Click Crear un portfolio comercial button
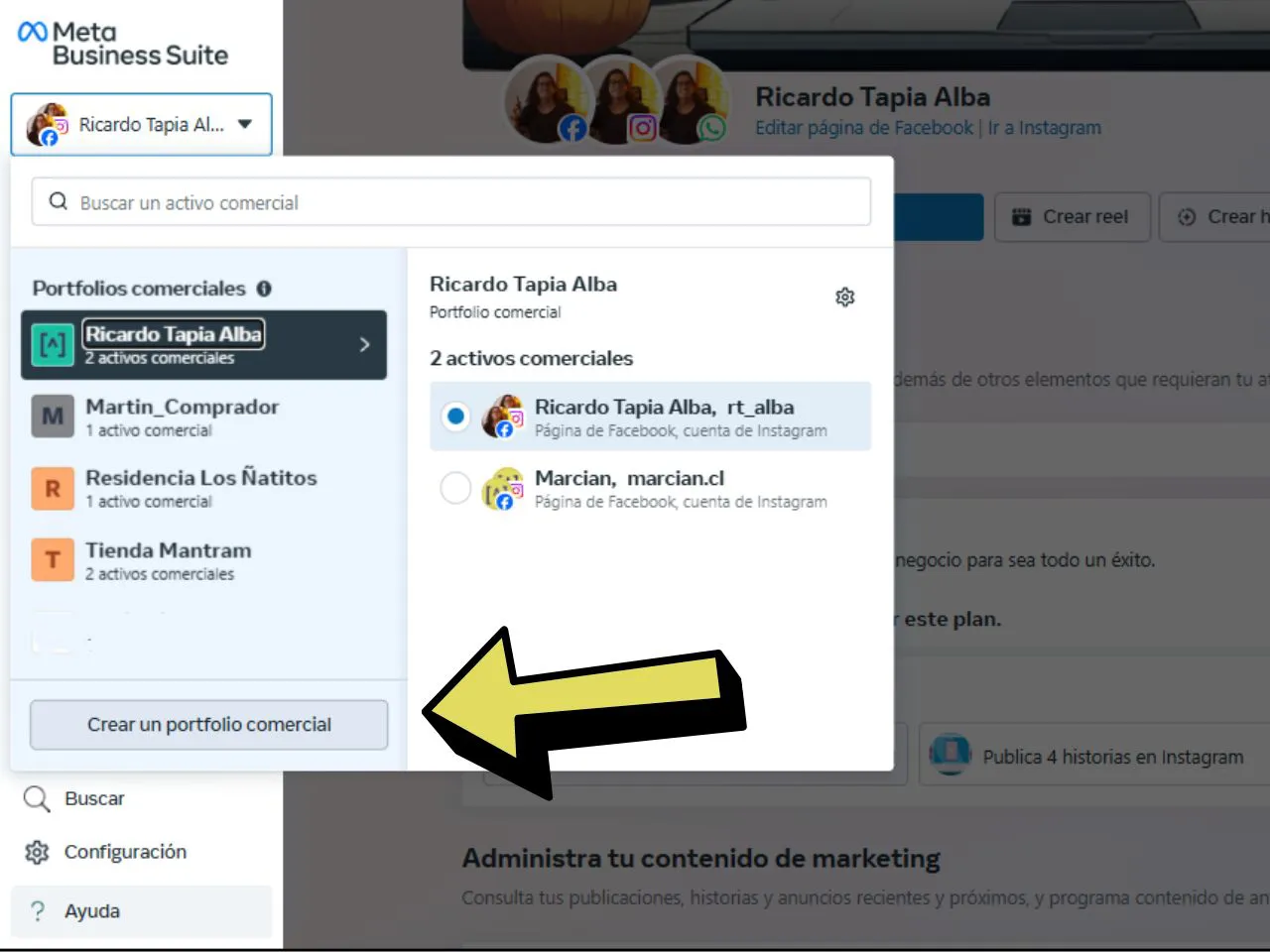The image size is (1270, 952). coord(208,725)
